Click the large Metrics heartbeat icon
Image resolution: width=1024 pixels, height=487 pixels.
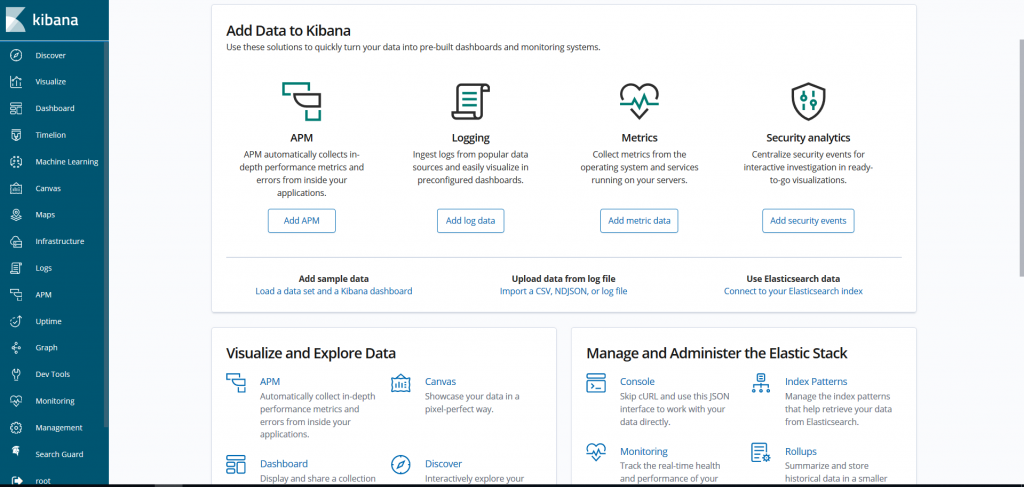[x=639, y=101]
